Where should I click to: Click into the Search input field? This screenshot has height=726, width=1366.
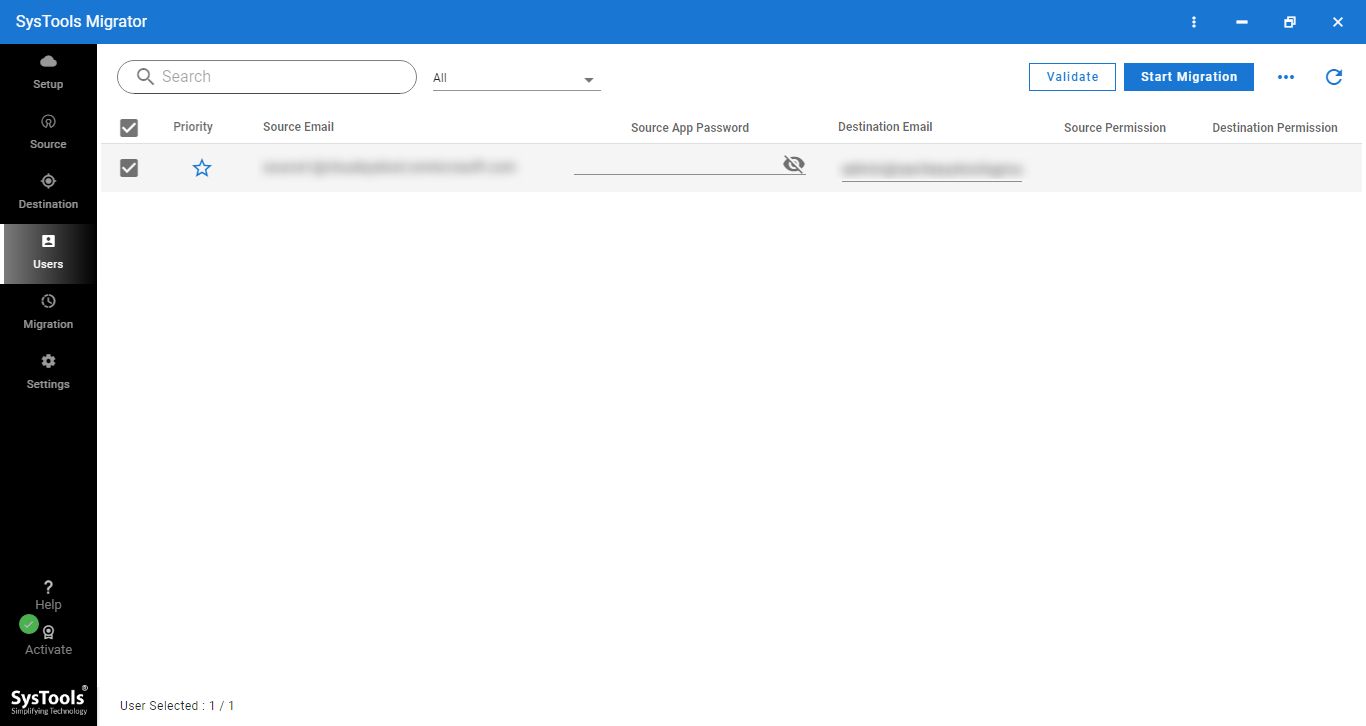coord(280,77)
